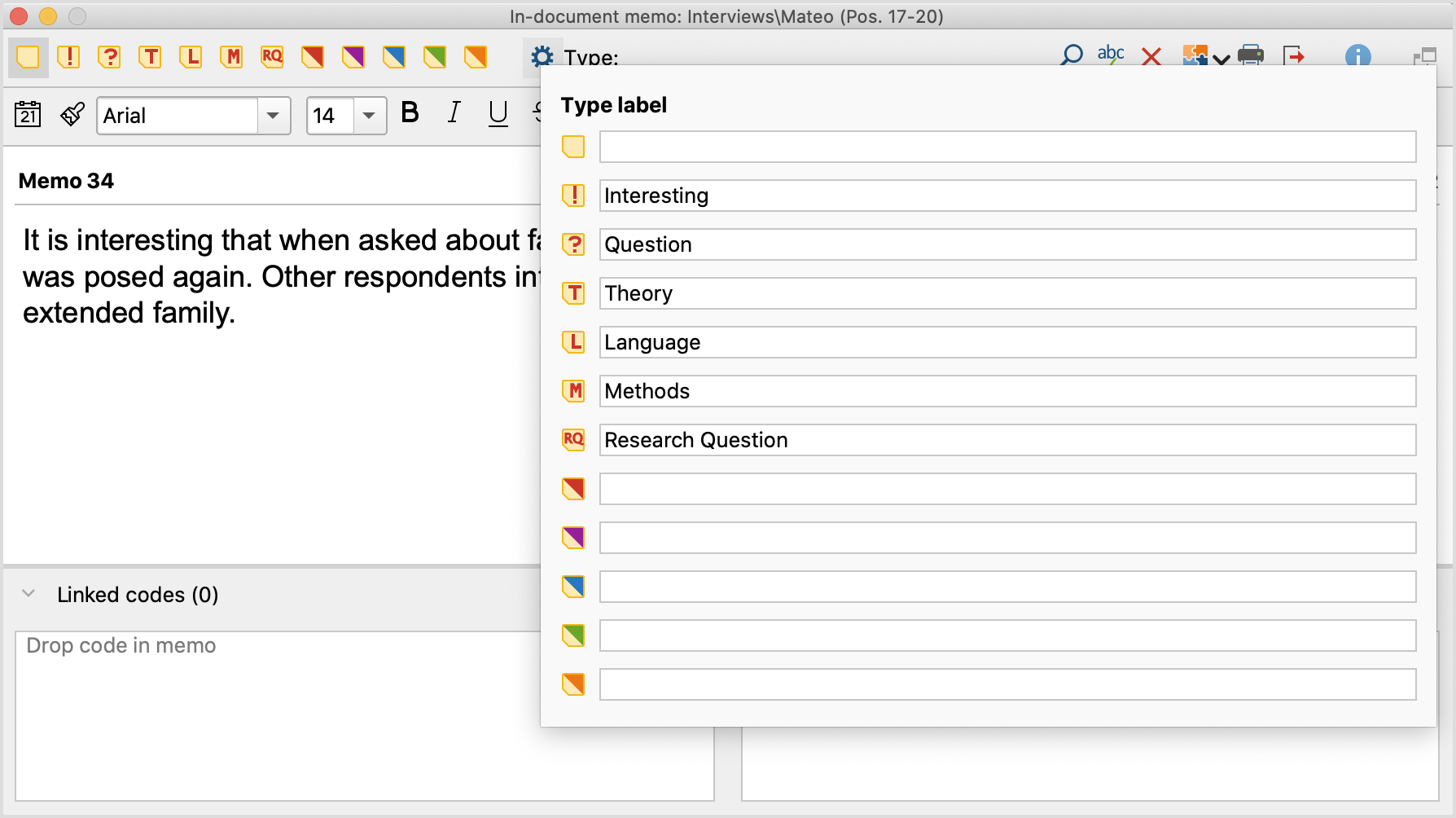
Task: Open the Arial font dropdown
Action: [273, 116]
